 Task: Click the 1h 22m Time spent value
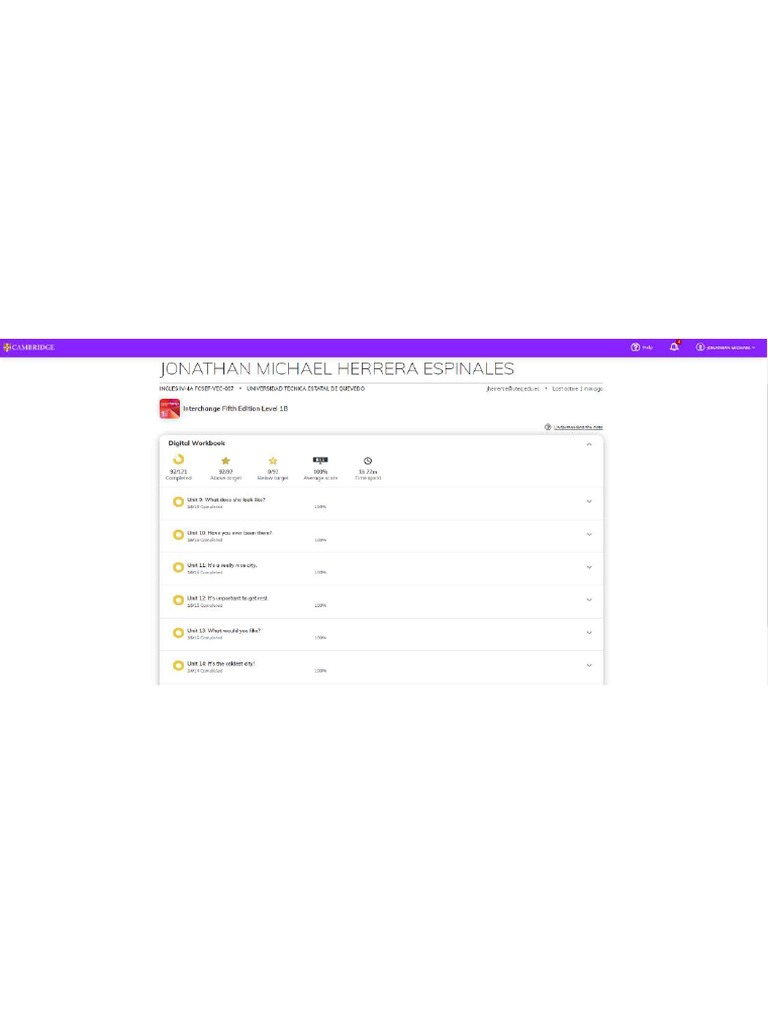(x=368, y=472)
